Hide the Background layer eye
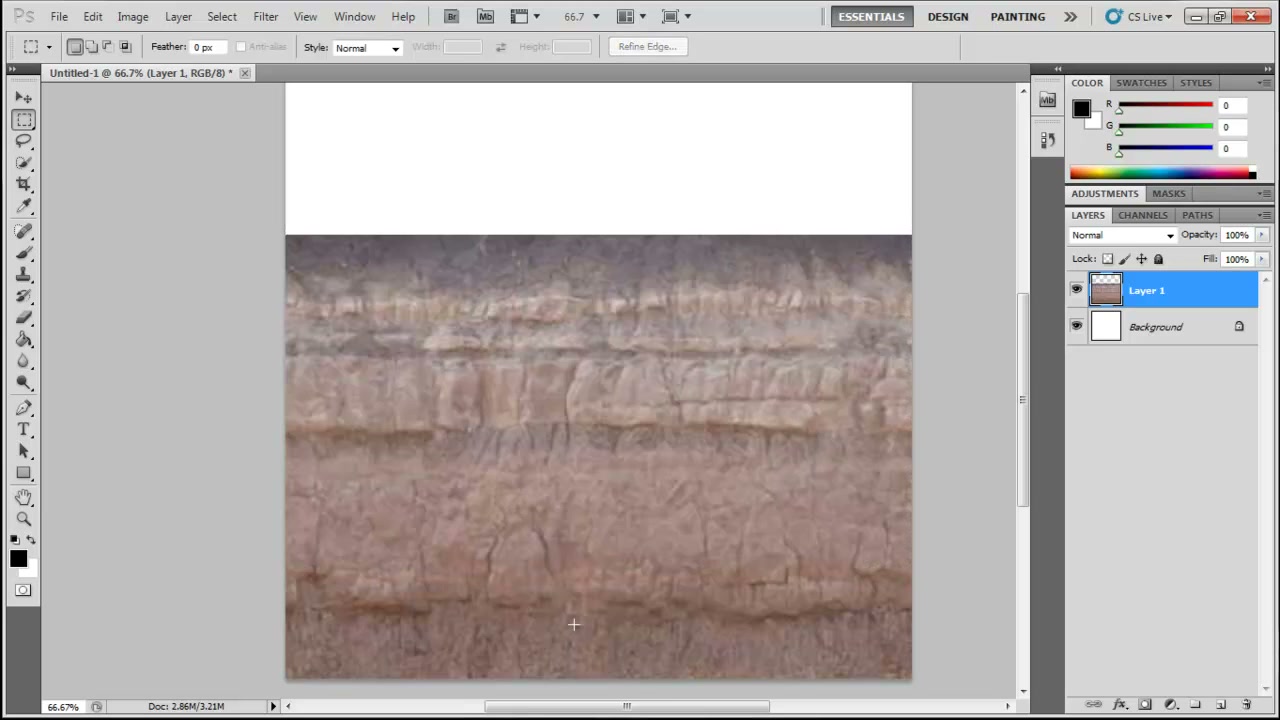The height and width of the screenshot is (720, 1280). (x=1076, y=326)
